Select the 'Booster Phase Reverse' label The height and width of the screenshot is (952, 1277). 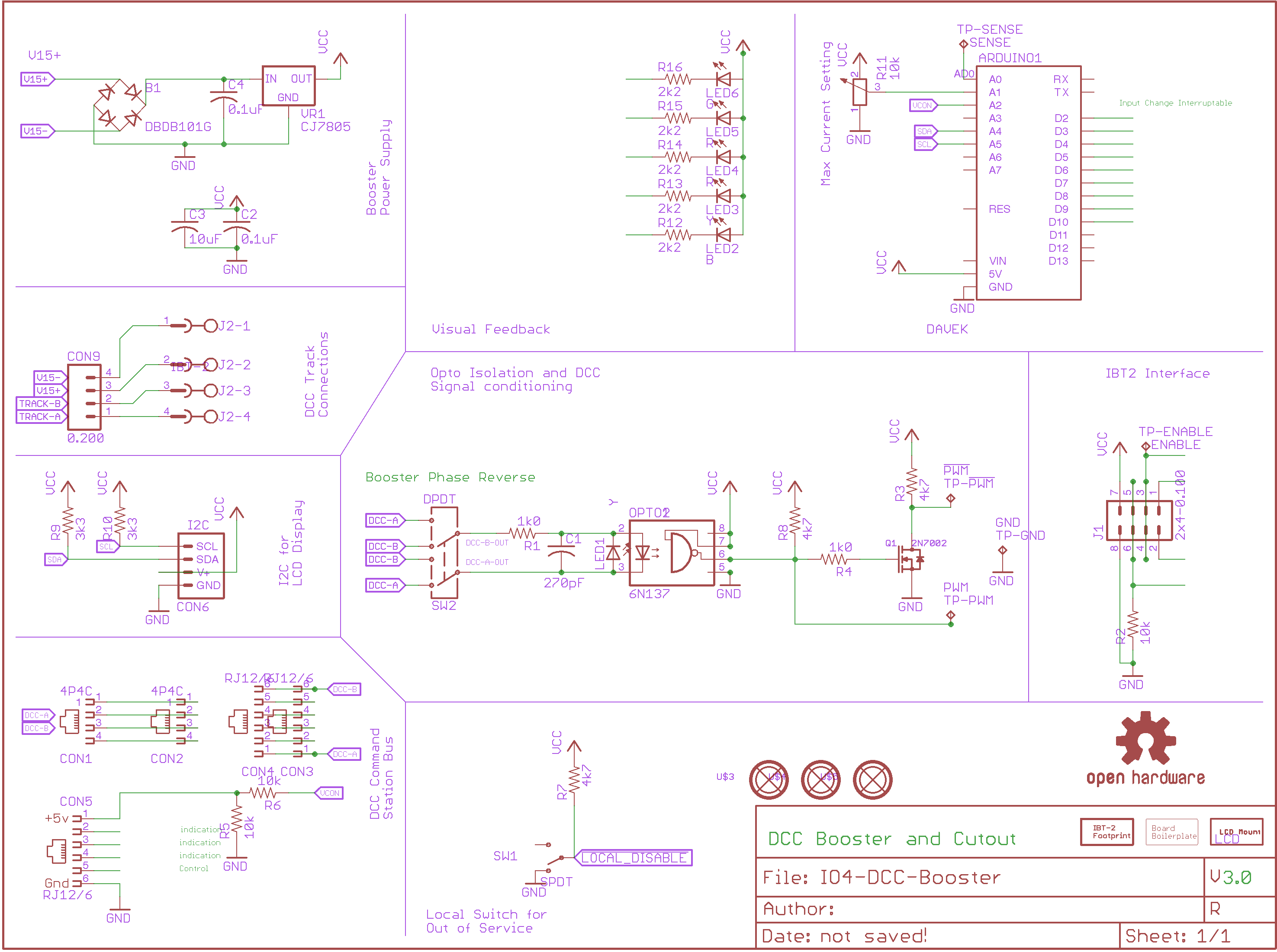[450, 477]
